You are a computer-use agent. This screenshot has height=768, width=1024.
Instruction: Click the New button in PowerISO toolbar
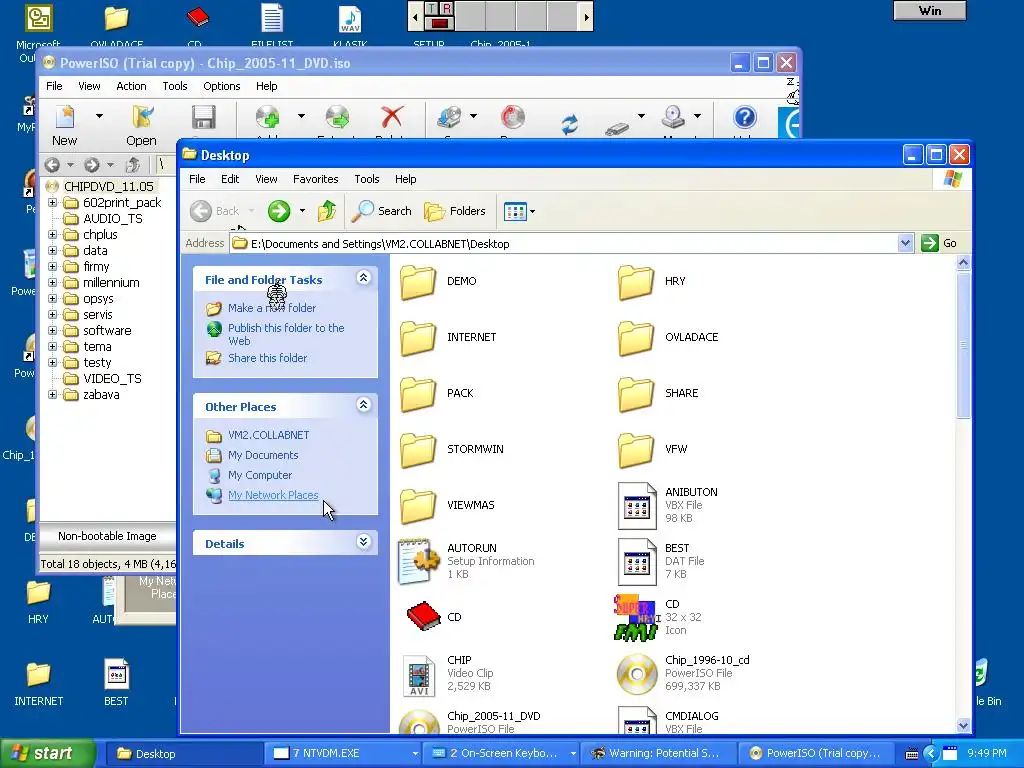point(65,125)
